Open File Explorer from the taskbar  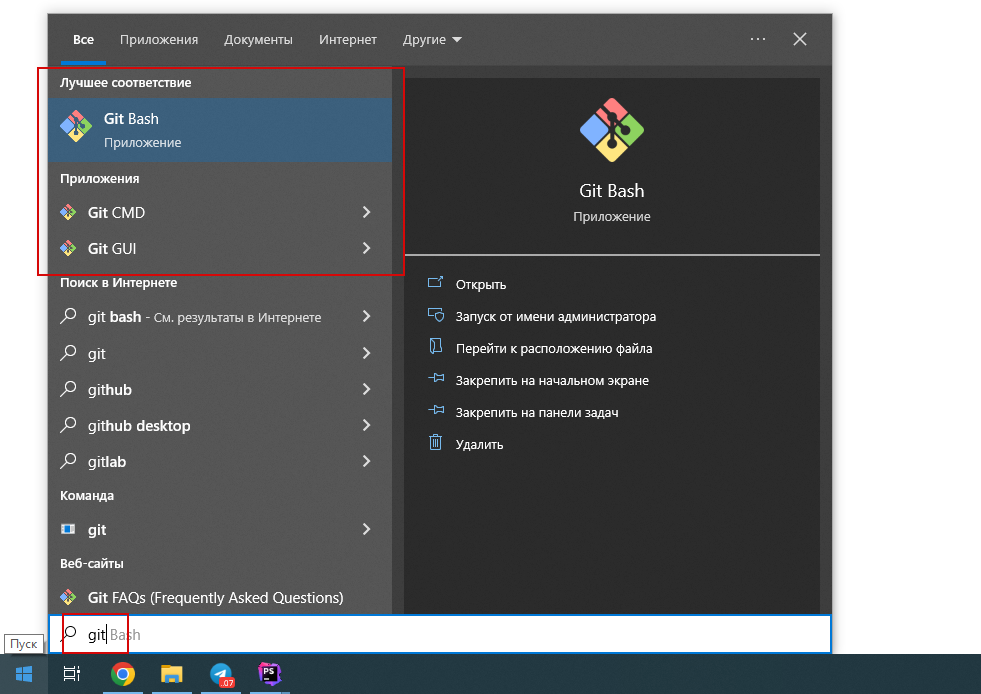[171, 674]
